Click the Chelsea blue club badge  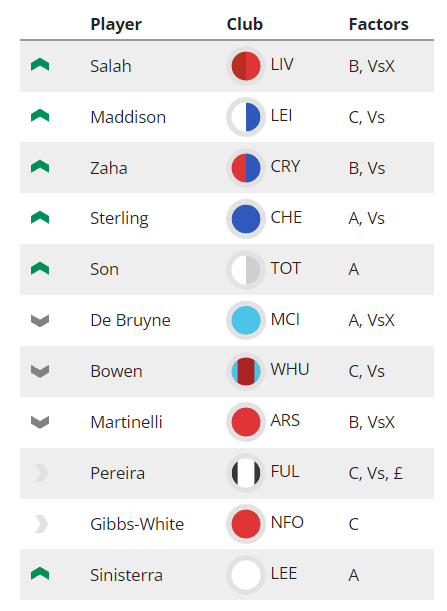click(x=246, y=219)
